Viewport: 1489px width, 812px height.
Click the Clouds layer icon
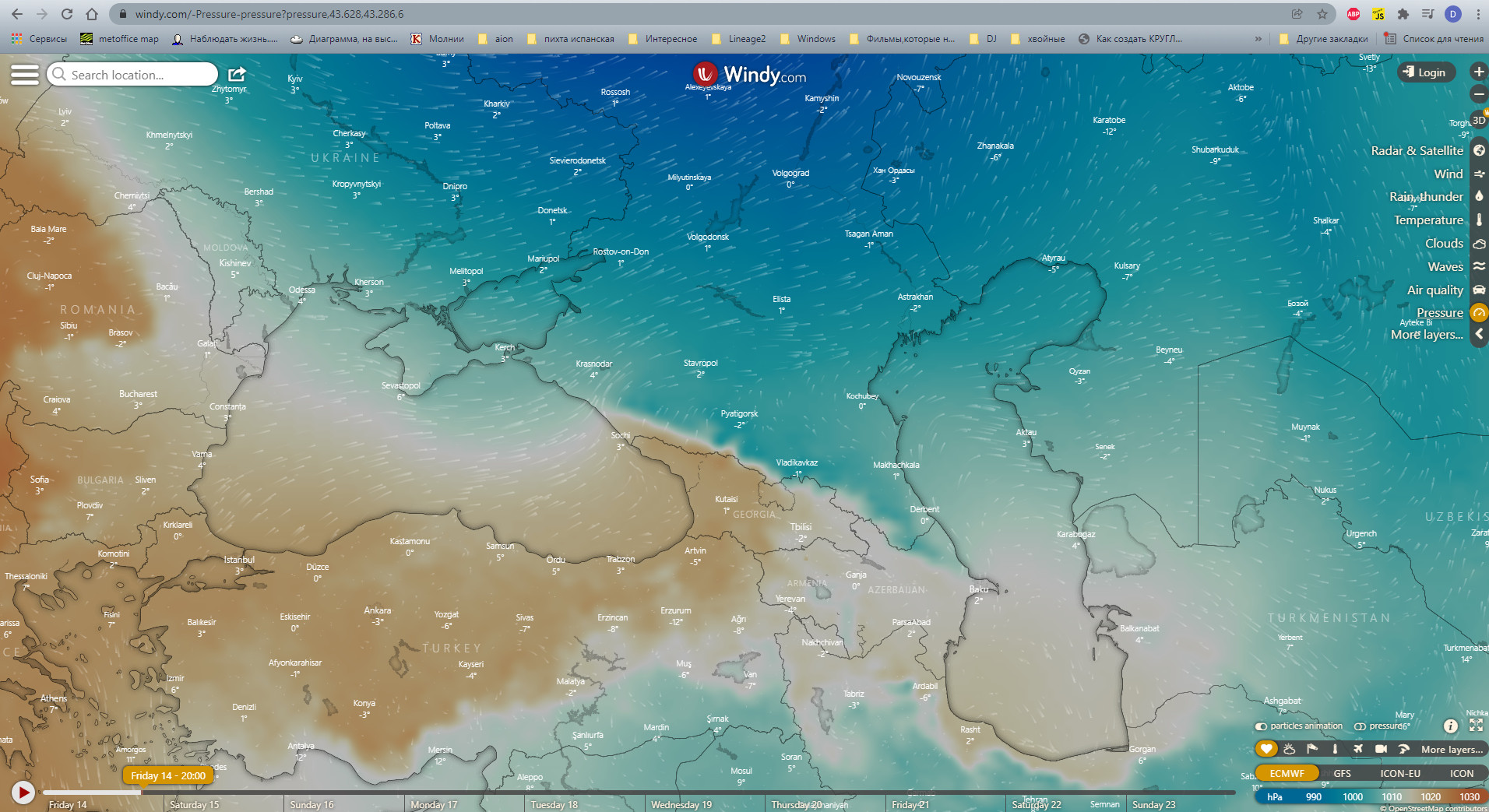[x=1478, y=244]
